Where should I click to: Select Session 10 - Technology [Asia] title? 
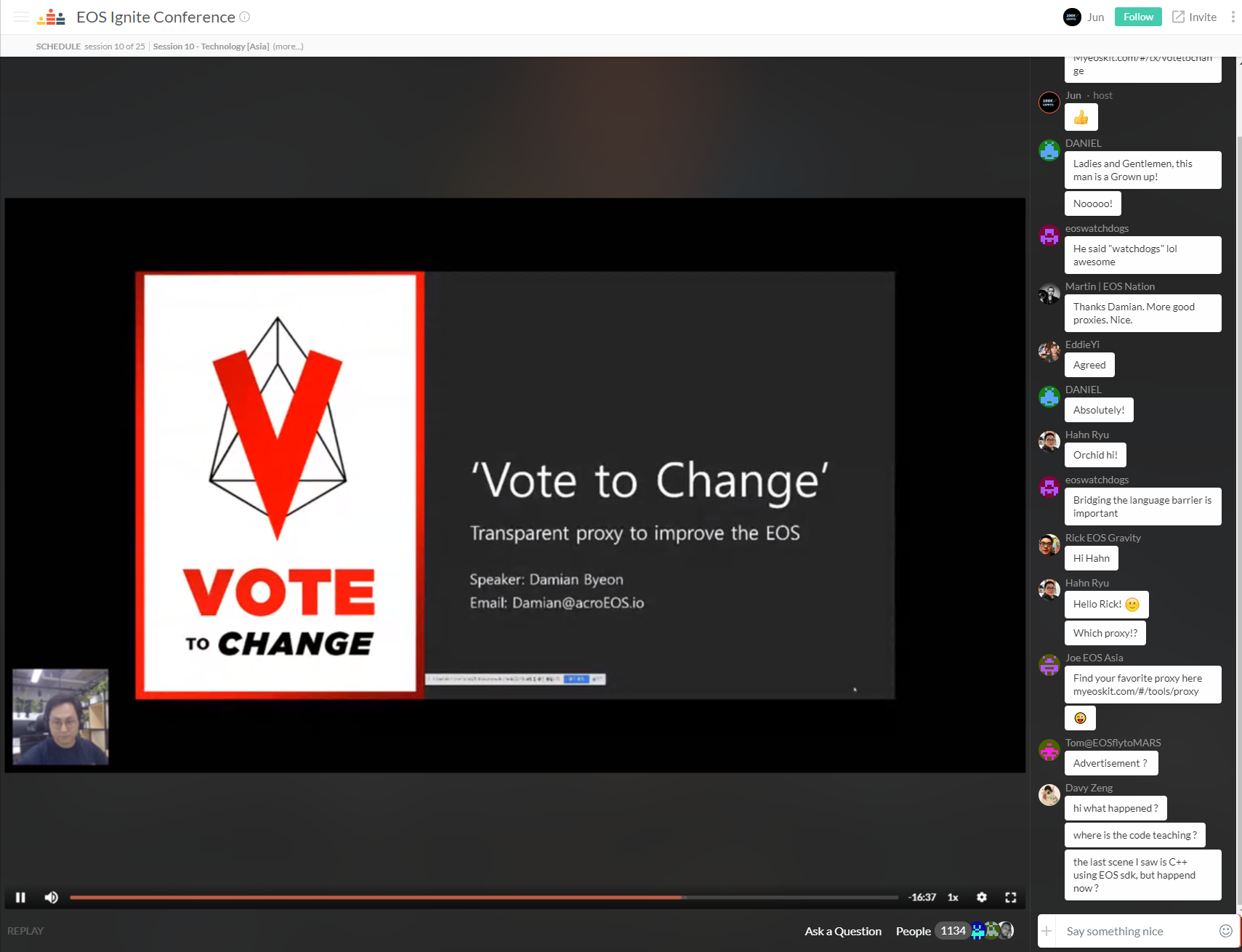tap(211, 46)
